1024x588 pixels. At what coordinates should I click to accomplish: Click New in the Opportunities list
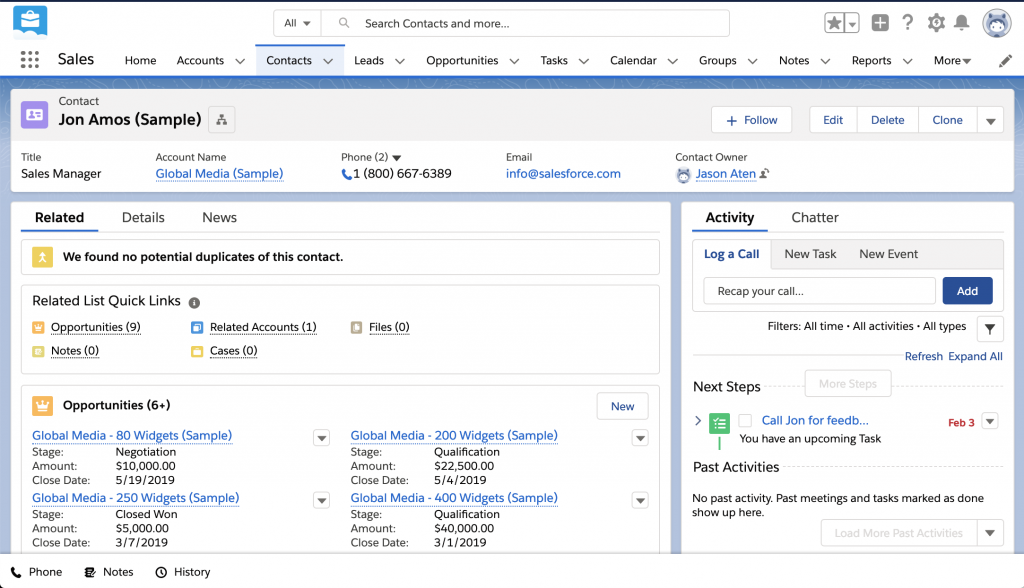(622, 406)
